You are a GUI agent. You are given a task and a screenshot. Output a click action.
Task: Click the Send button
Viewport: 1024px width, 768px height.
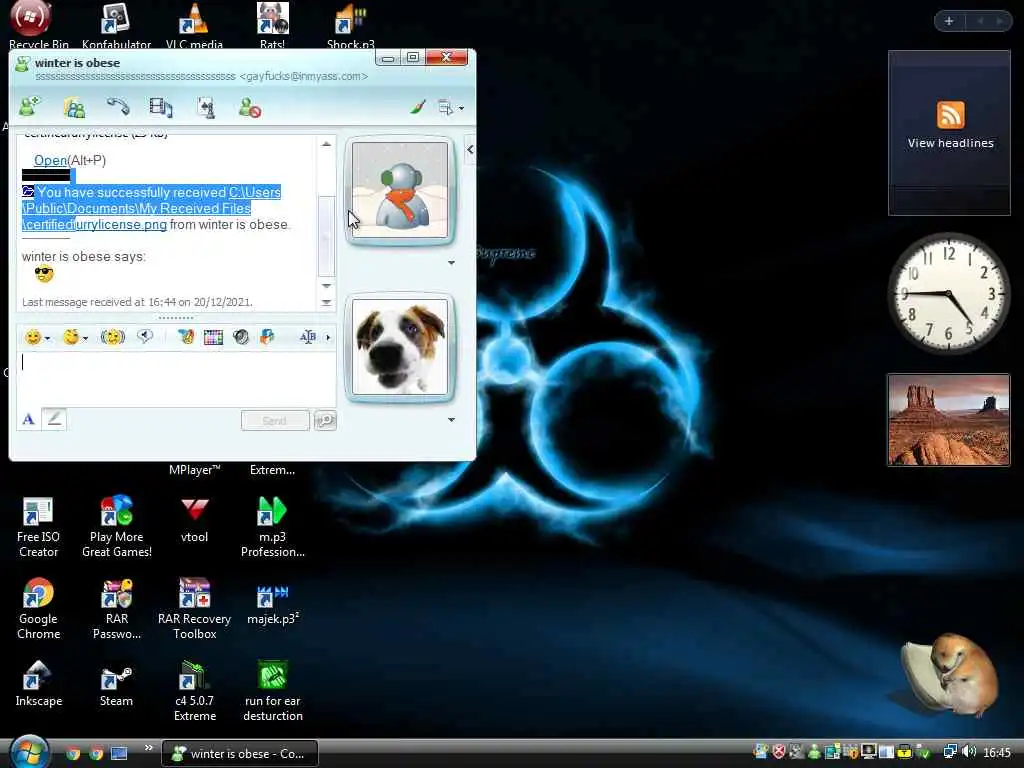point(275,421)
